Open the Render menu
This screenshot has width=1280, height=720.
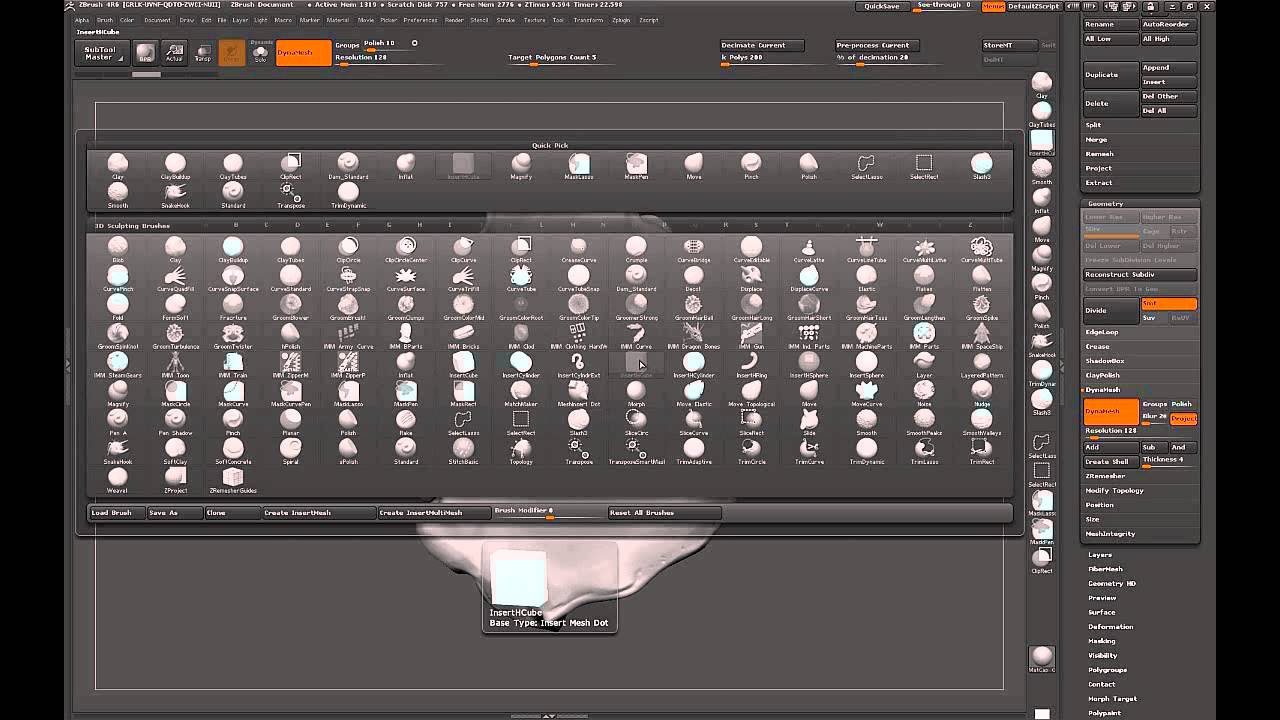[454, 20]
